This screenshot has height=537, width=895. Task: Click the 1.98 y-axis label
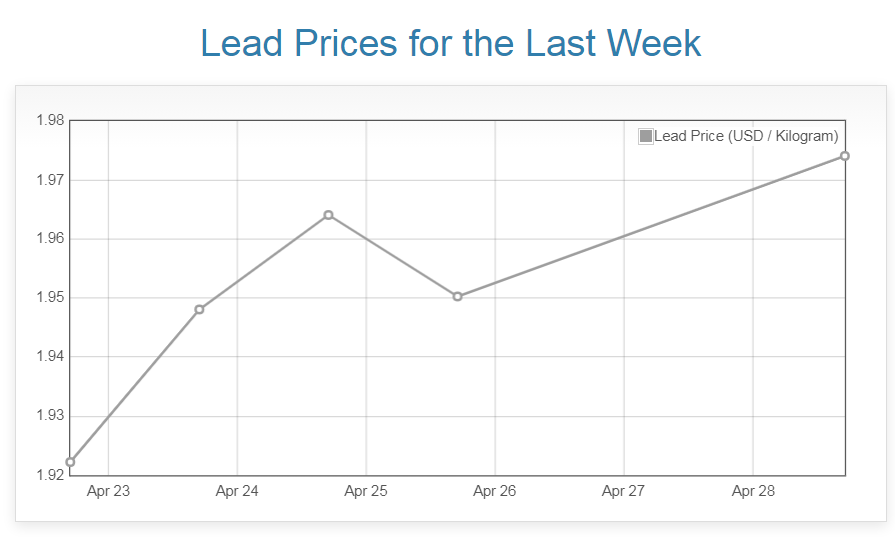coord(50,121)
